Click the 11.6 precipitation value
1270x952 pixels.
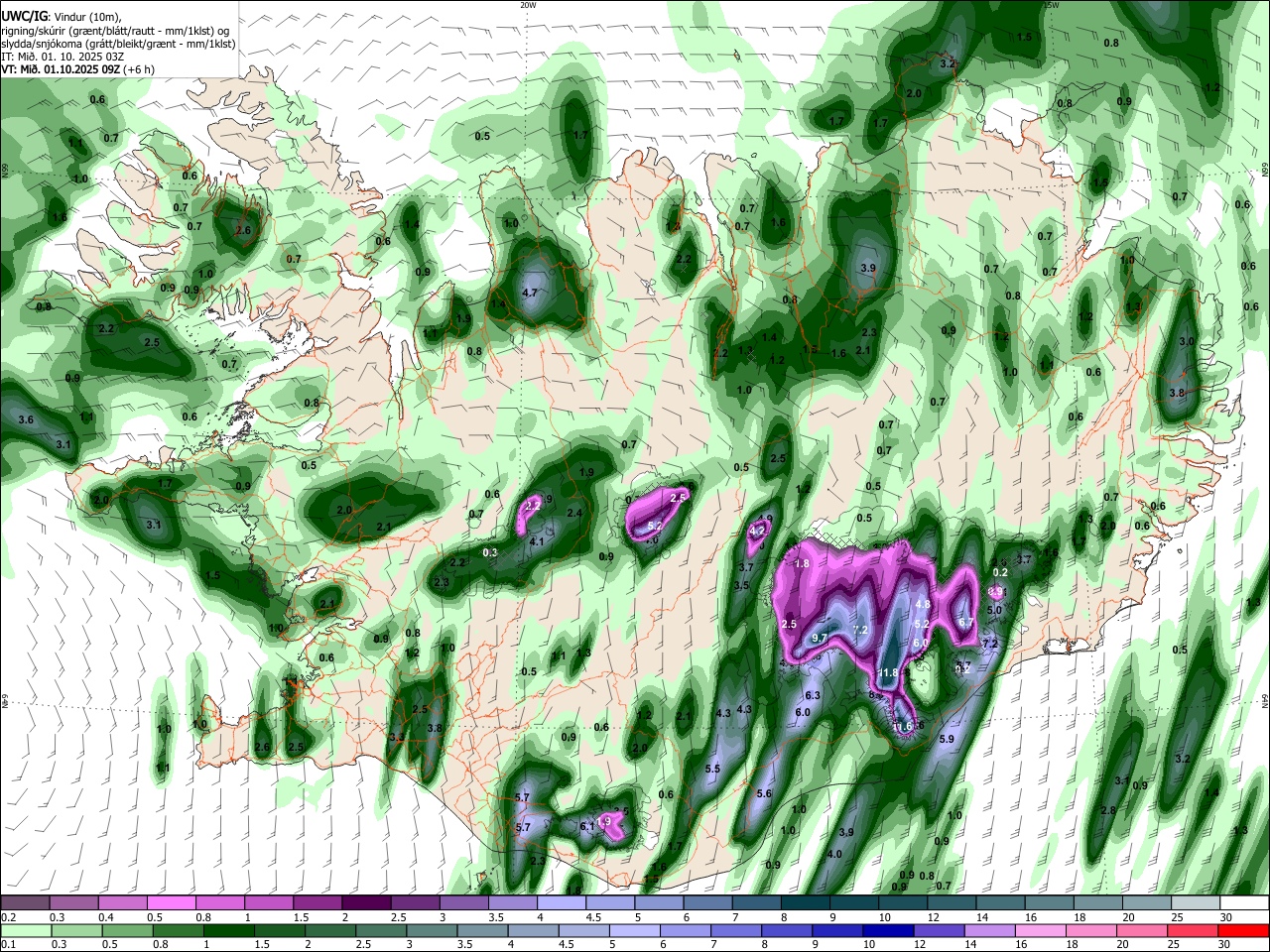[902, 727]
